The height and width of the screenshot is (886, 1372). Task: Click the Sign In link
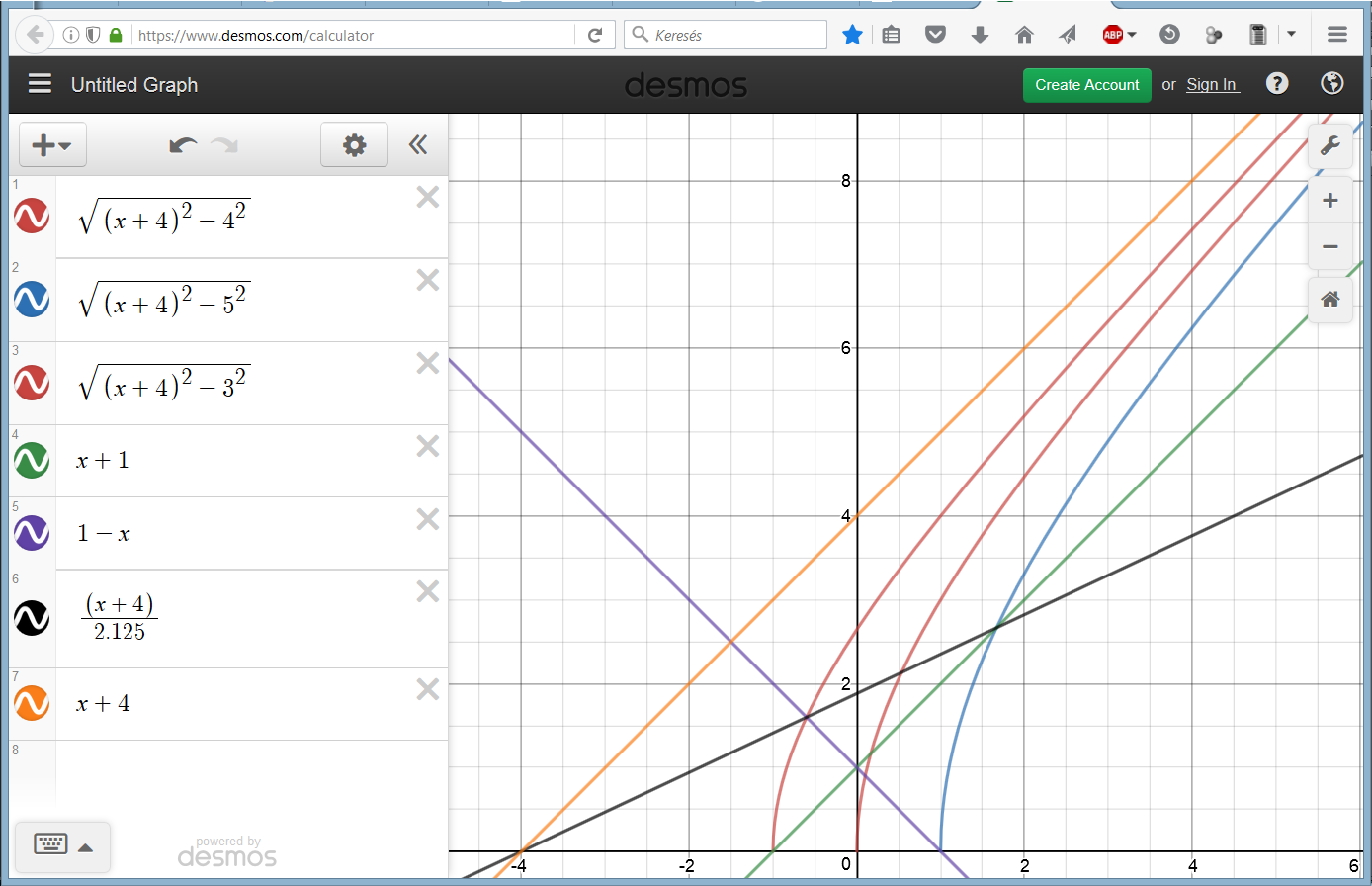click(x=1211, y=85)
